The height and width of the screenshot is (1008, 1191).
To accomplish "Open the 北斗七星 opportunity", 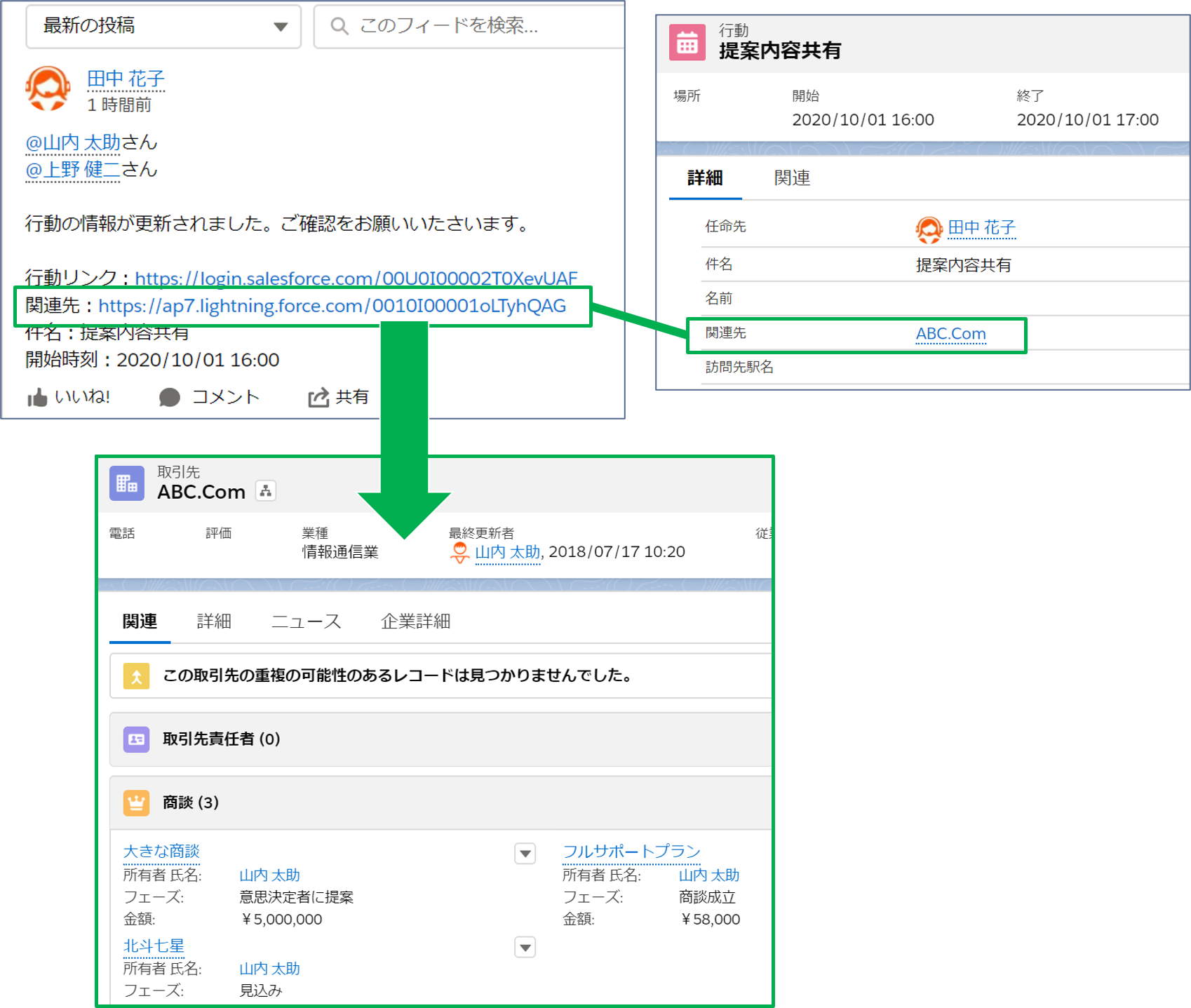I will 154,946.
